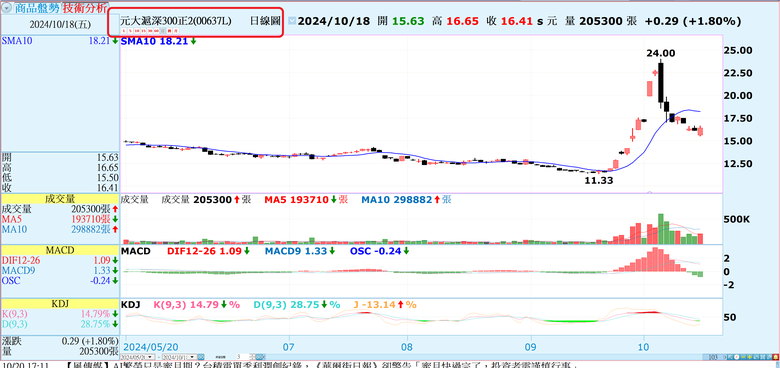Zoom out with the yellow minus icon

[x=743, y=357]
